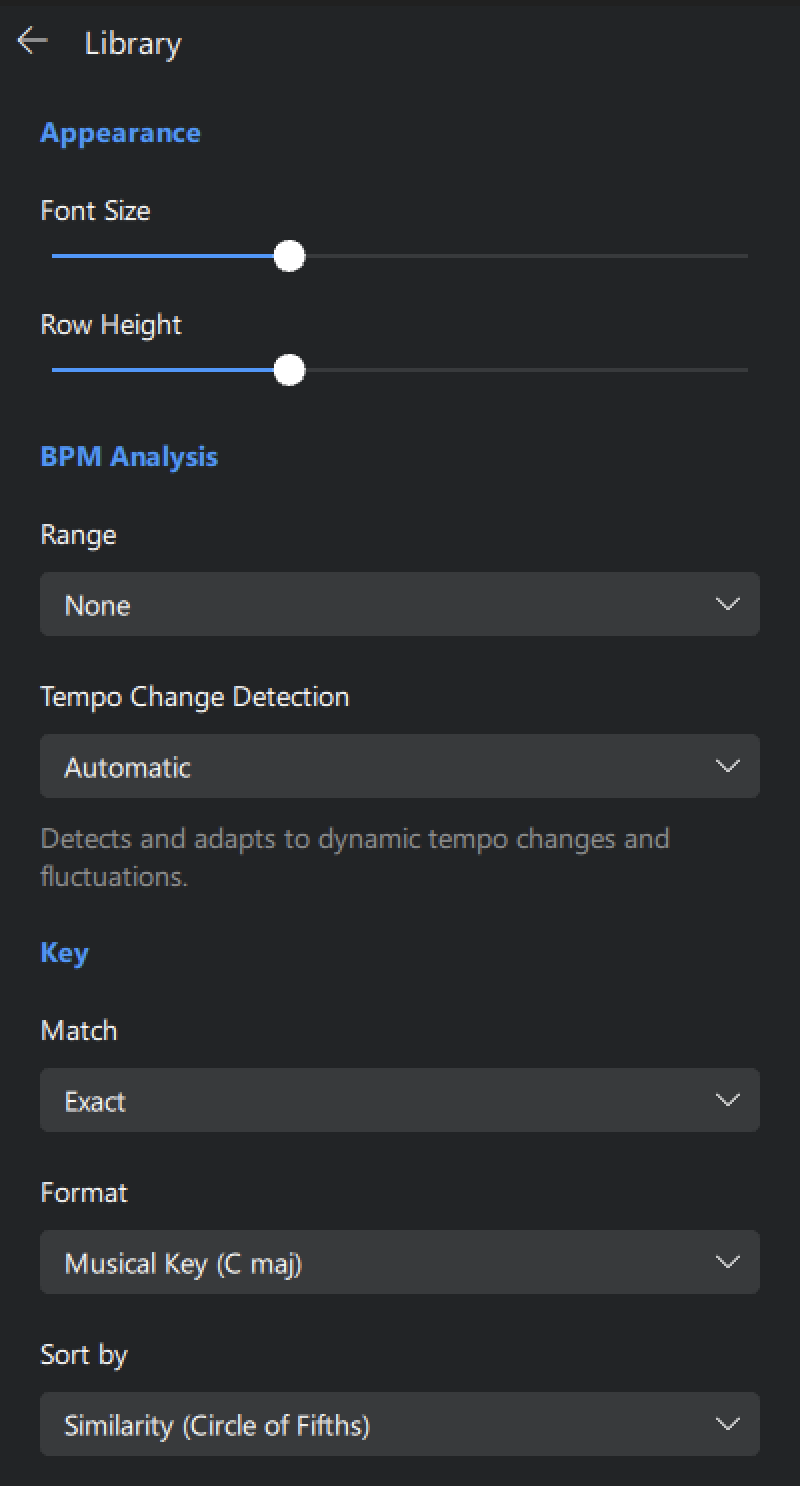Click the chevron arrow in the Range field
800x1486 pixels.
click(x=728, y=604)
